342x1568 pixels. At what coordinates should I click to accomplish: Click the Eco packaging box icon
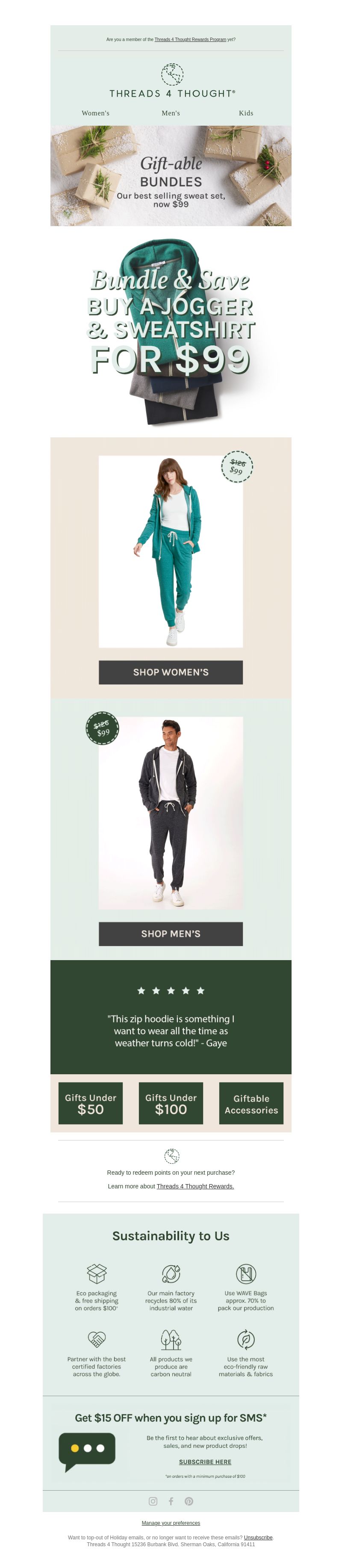tap(97, 1273)
